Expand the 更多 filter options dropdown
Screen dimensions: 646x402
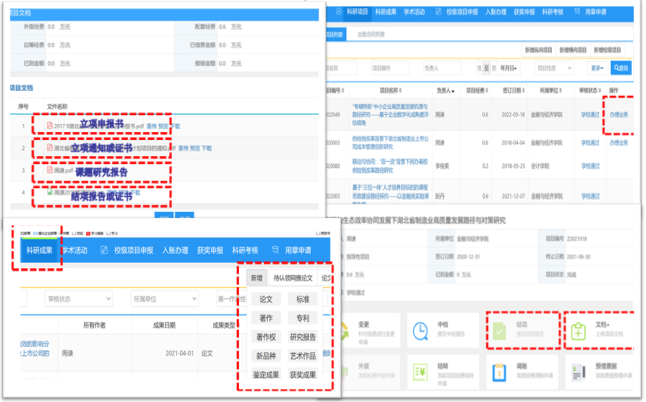click(x=597, y=68)
